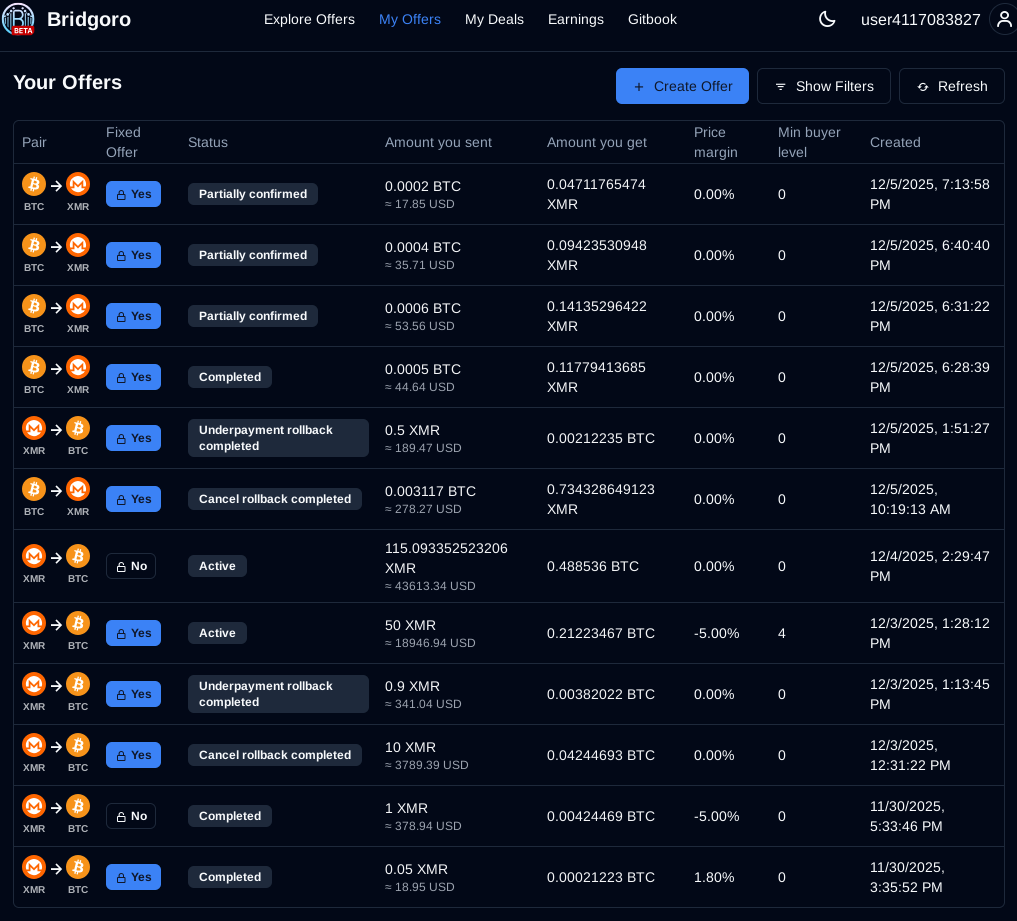Expand the Show Filters panel
Image resolution: width=1017 pixels, height=921 pixels.
[823, 86]
